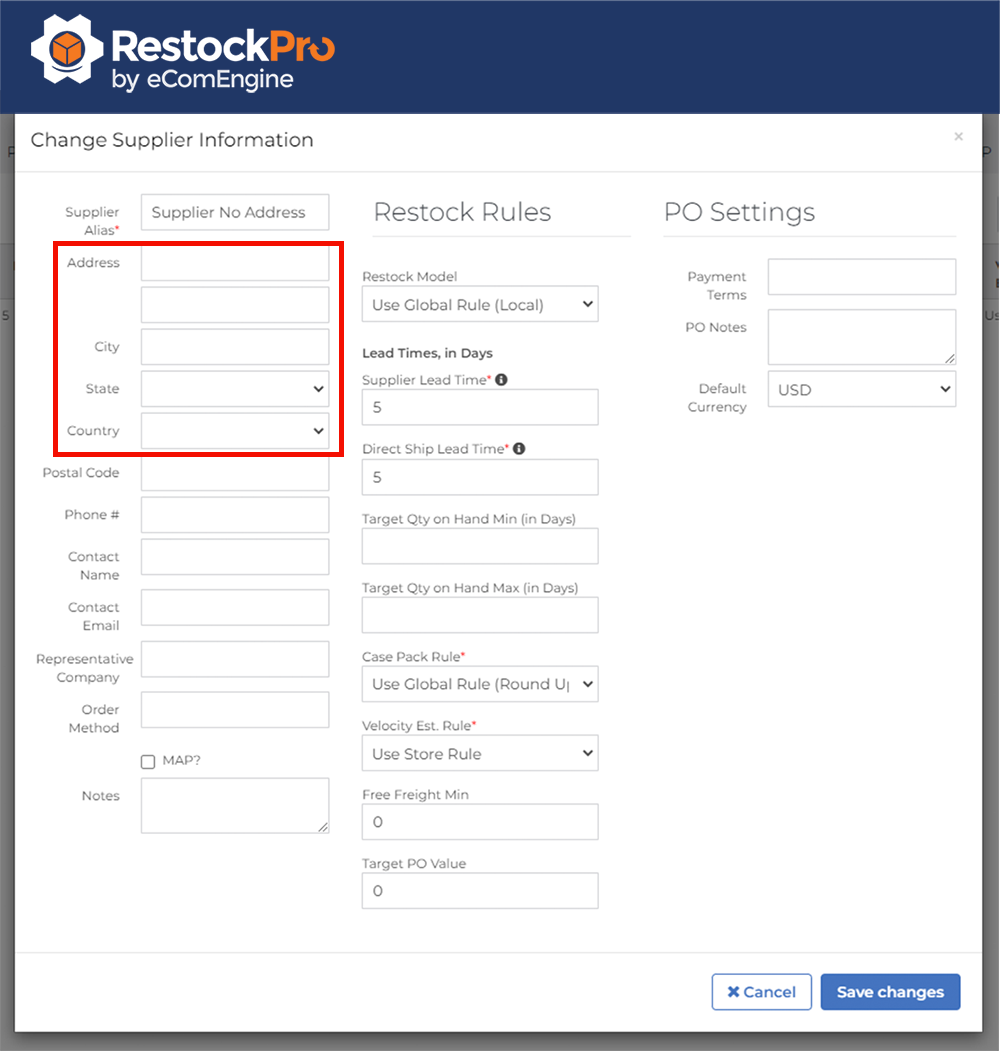Close the Change Supplier Information dialog

click(958, 137)
